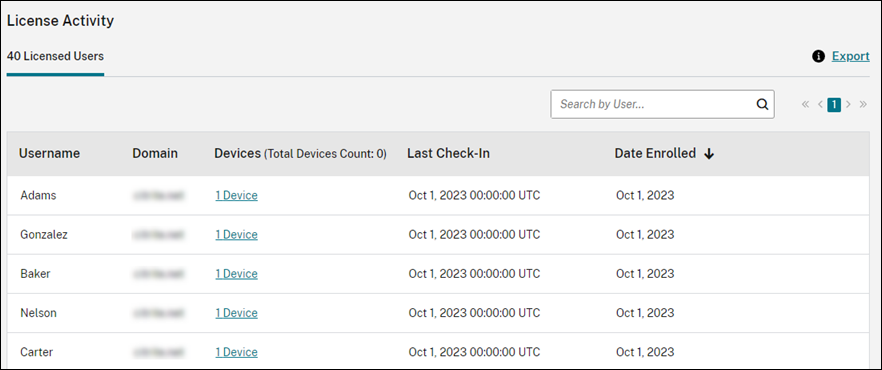Click Adams' Date Enrolled value
The image size is (882, 370).
pos(645,196)
